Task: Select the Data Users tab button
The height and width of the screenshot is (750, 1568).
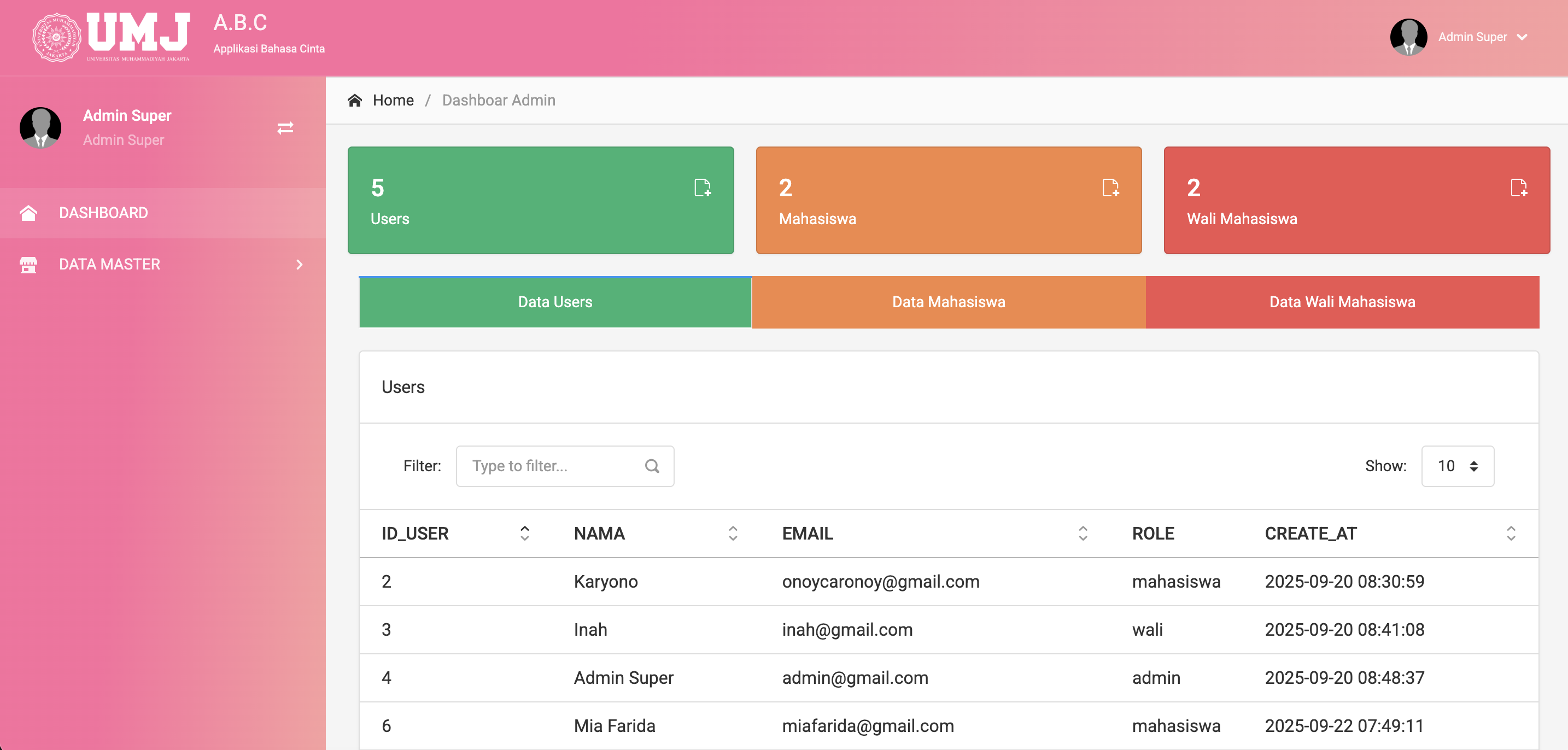Action: tap(554, 301)
